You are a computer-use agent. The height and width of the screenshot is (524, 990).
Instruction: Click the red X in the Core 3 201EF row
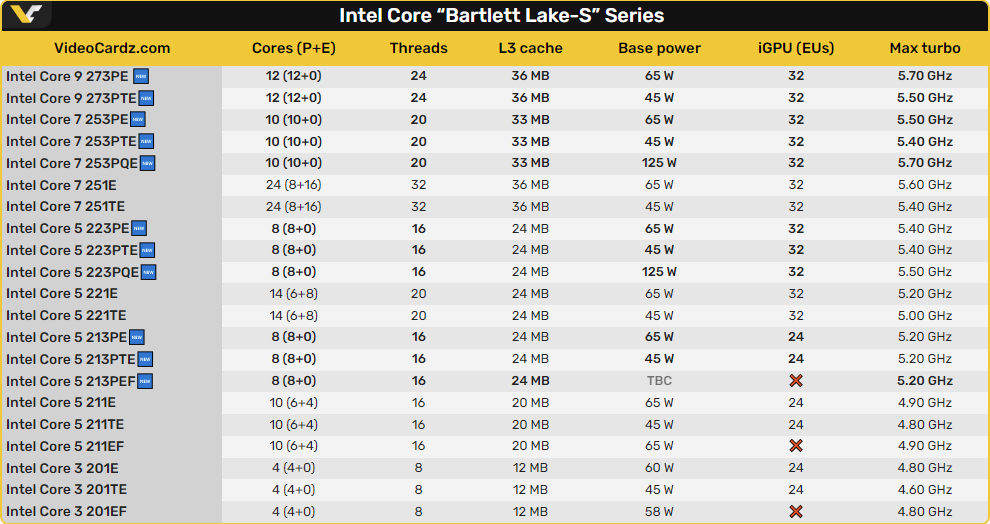pyautogui.click(x=796, y=511)
